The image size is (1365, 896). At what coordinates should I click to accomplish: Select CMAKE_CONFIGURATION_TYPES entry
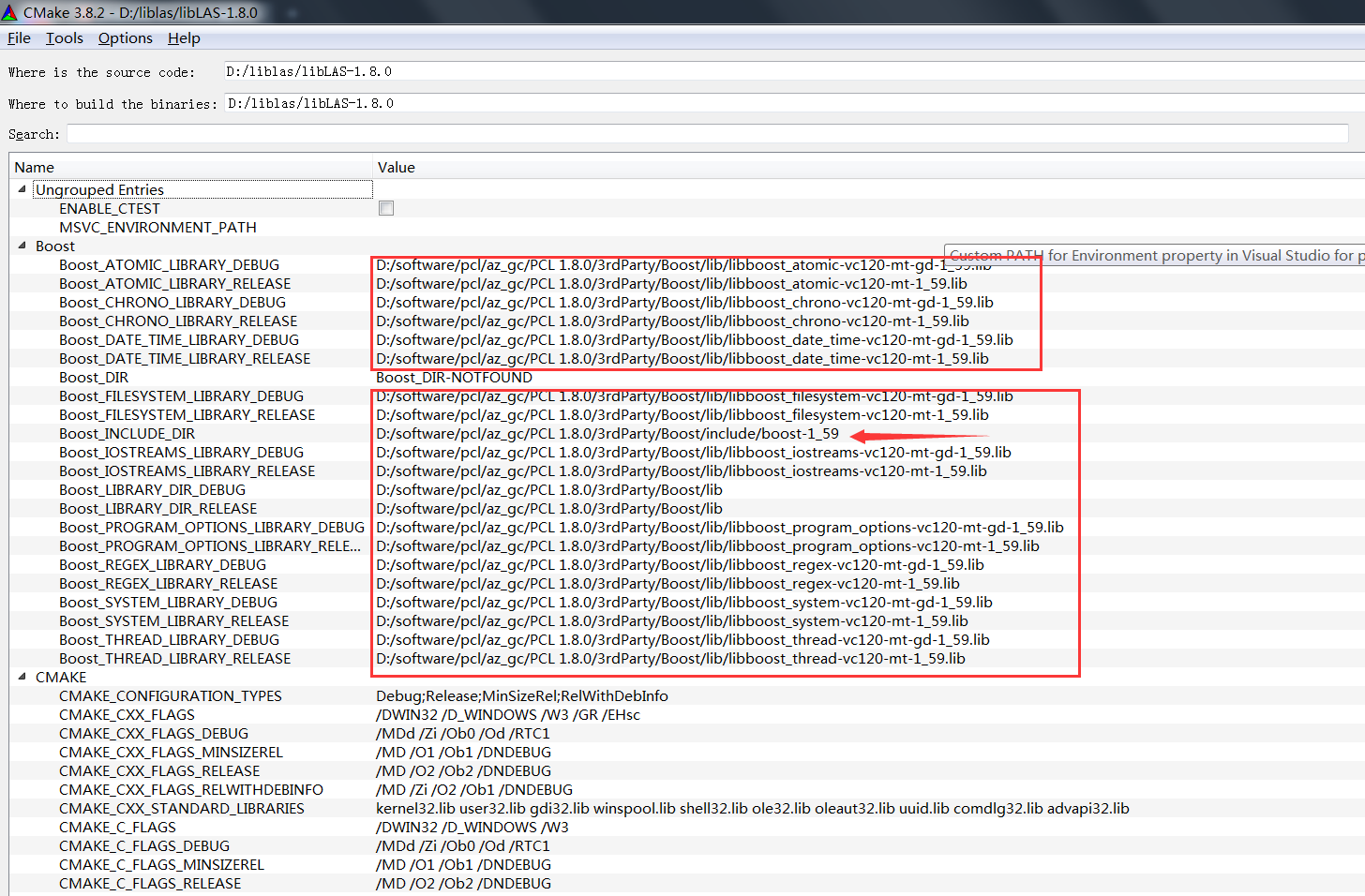[171, 695]
